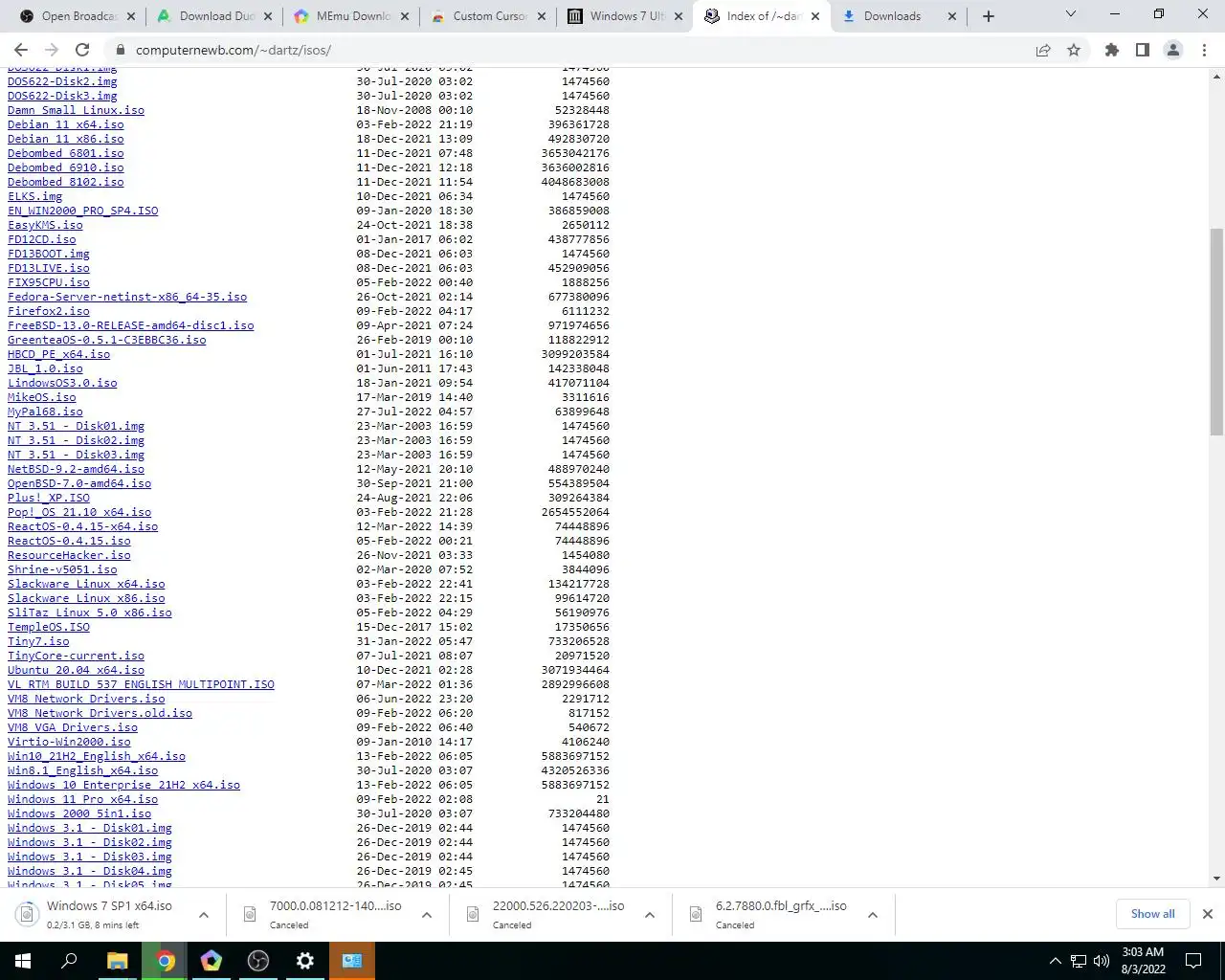This screenshot has width=1225, height=980.
Task: Go forward to the next page
Action: tap(52, 50)
